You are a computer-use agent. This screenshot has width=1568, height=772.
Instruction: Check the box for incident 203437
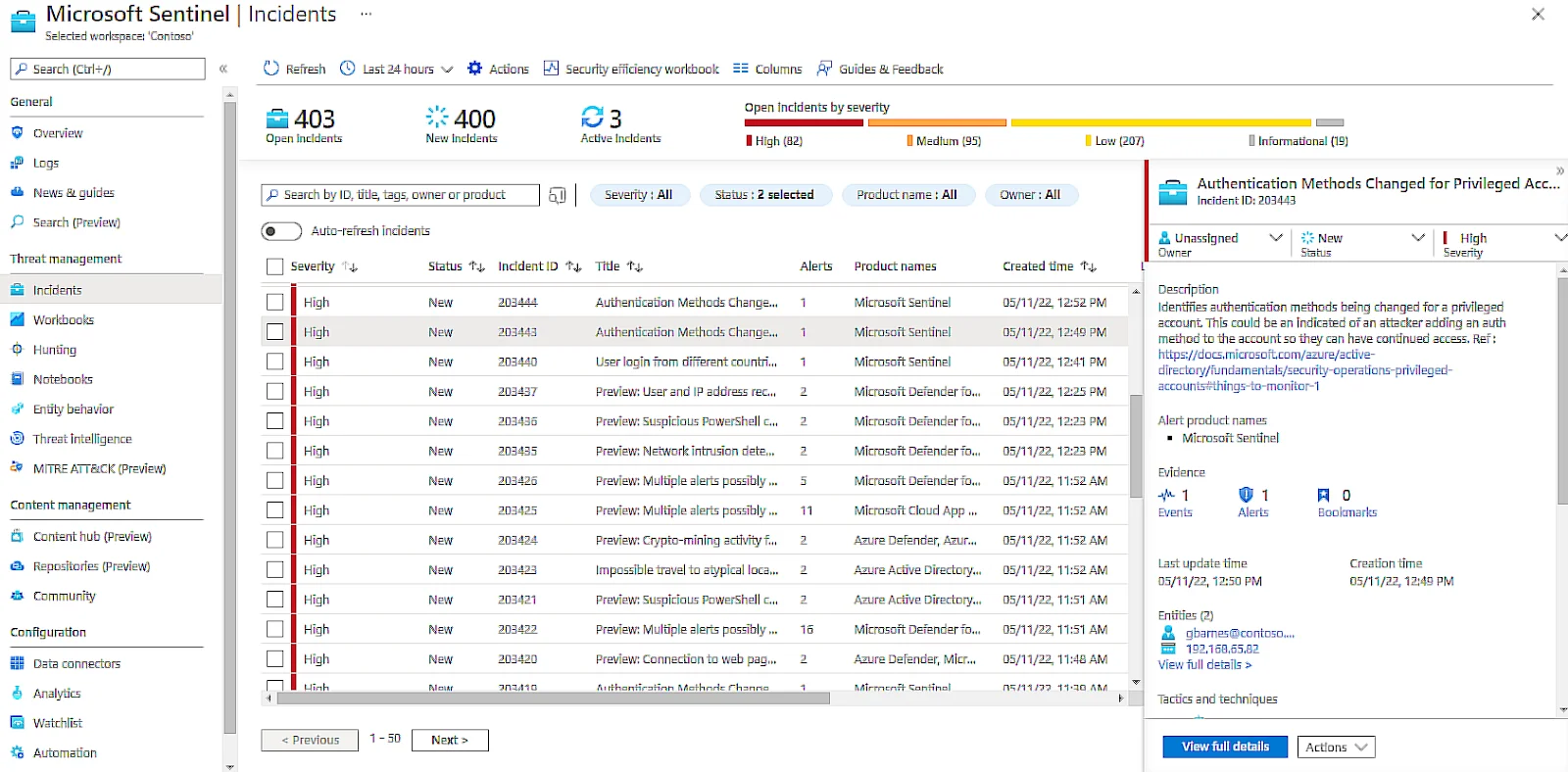click(x=274, y=391)
